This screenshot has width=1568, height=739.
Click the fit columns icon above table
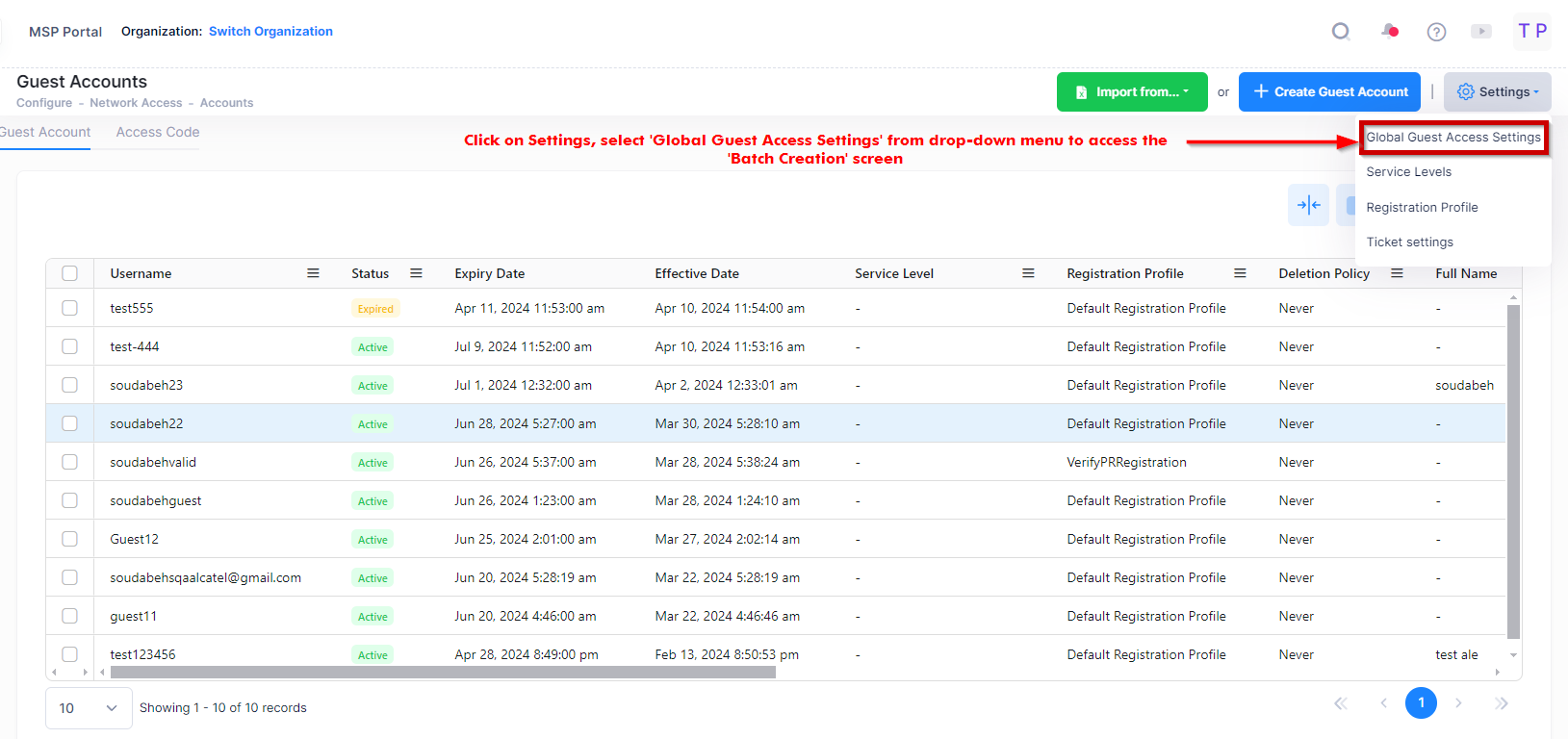[1308, 205]
